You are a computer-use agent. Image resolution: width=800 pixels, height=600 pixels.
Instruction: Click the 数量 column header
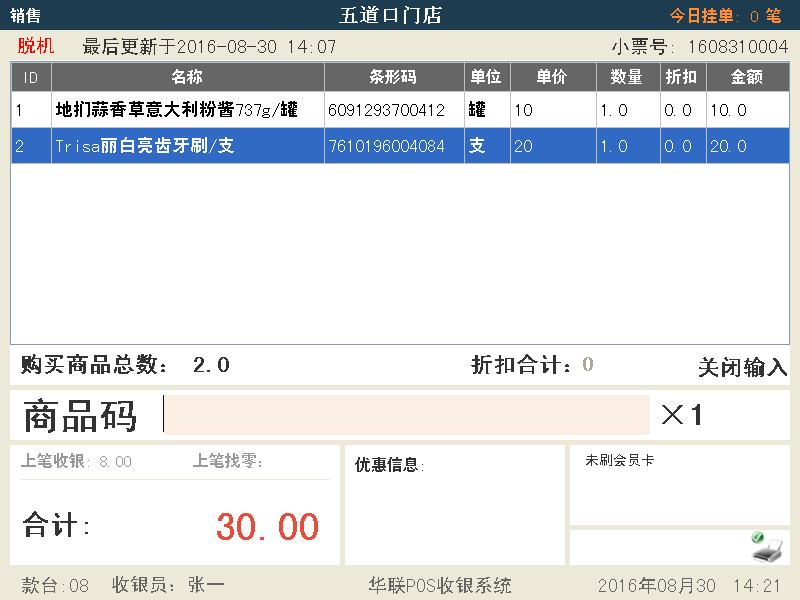[x=627, y=77]
